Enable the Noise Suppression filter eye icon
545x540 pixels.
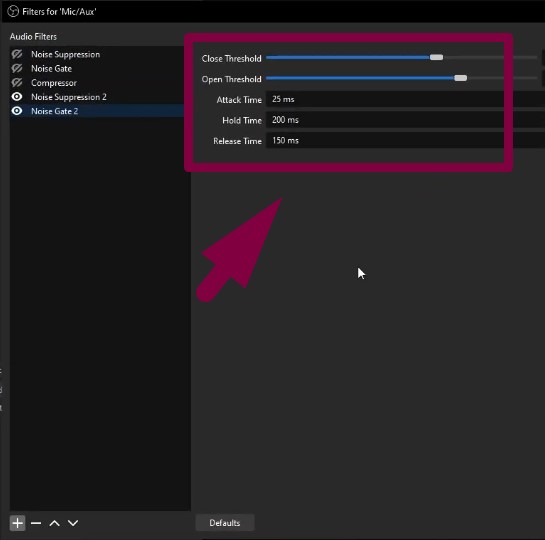pyautogui.click(x=17, y=54)
